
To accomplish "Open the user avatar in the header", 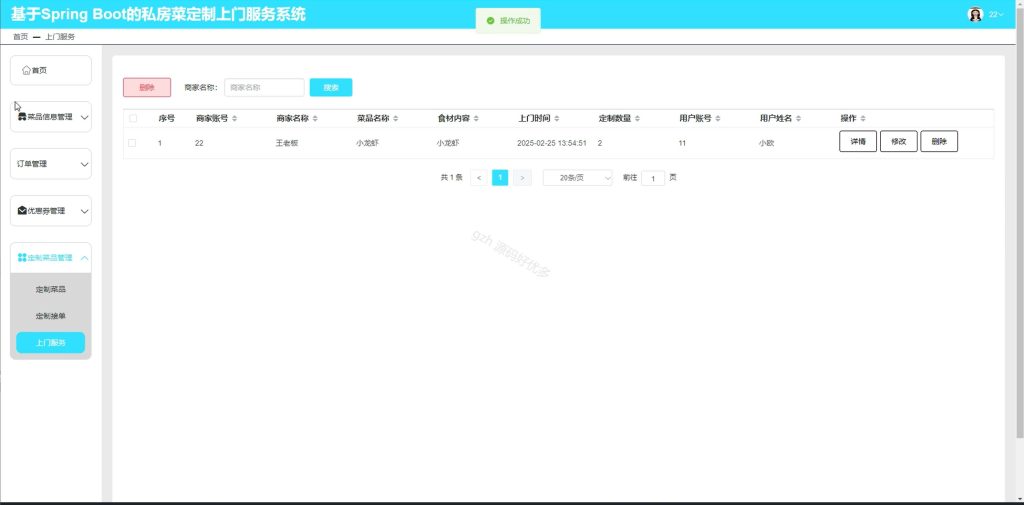I will pyautogui.click(x=975, y=14).
